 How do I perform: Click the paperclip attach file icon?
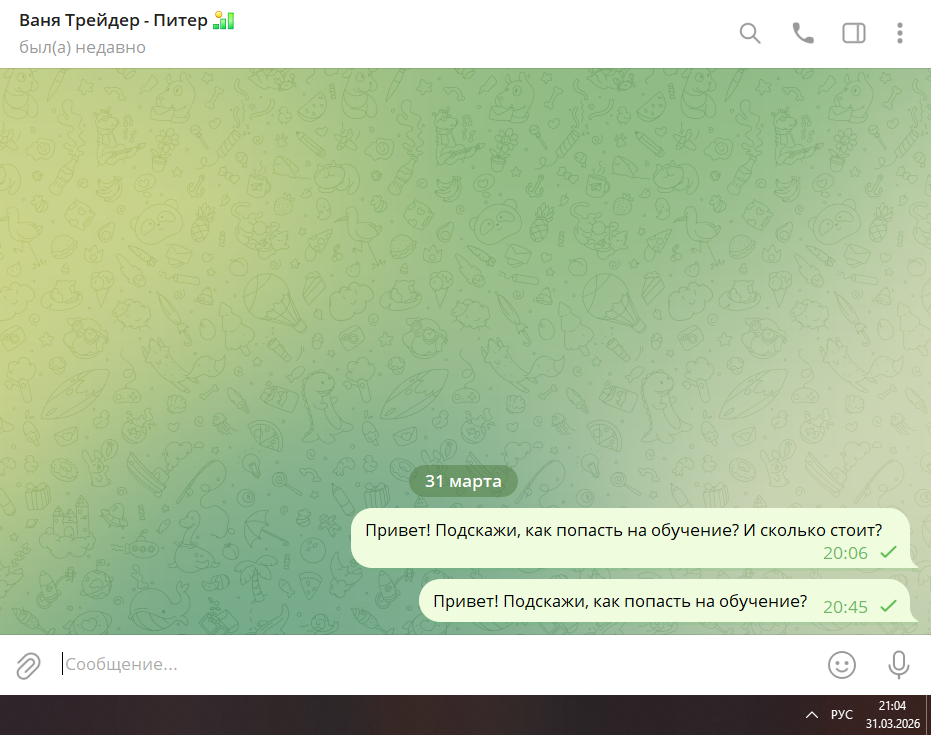pos(28,665)
